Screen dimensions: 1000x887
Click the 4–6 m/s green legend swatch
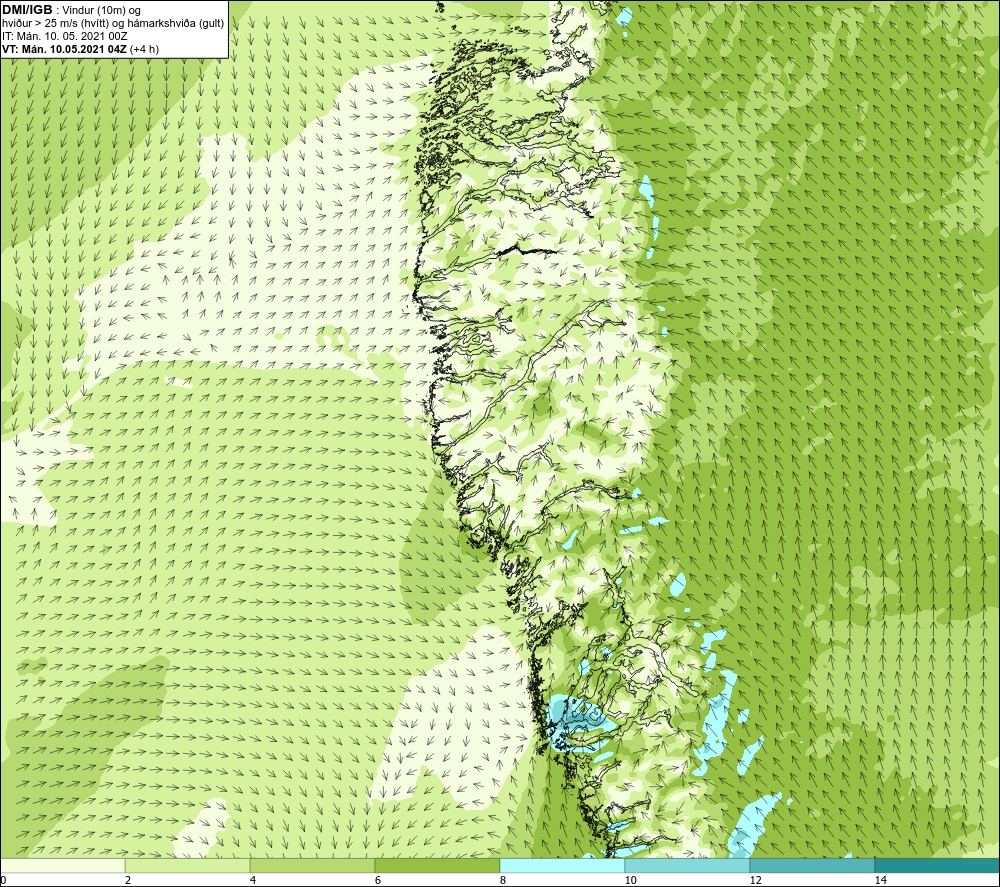[312, 866]
